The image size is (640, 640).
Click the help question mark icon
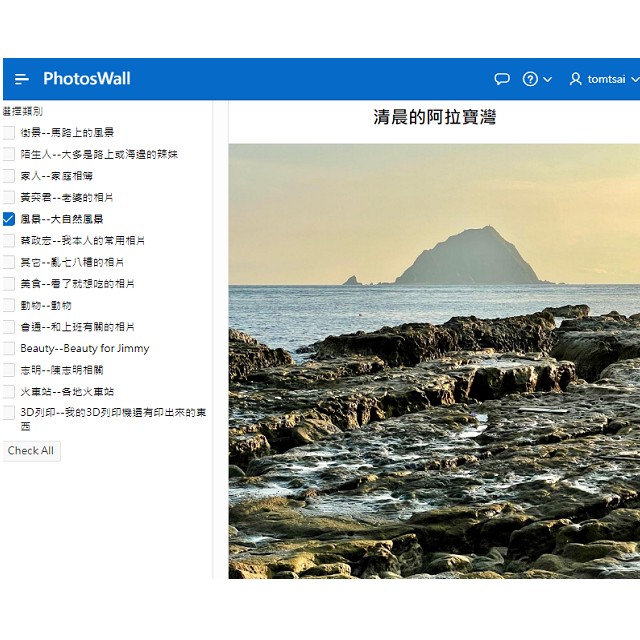pos(530,79)
